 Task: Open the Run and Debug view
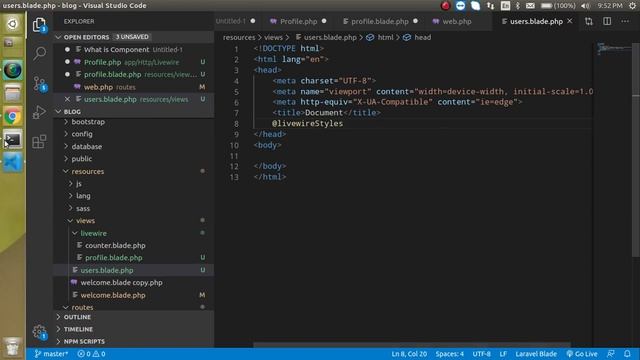[39, 112]
